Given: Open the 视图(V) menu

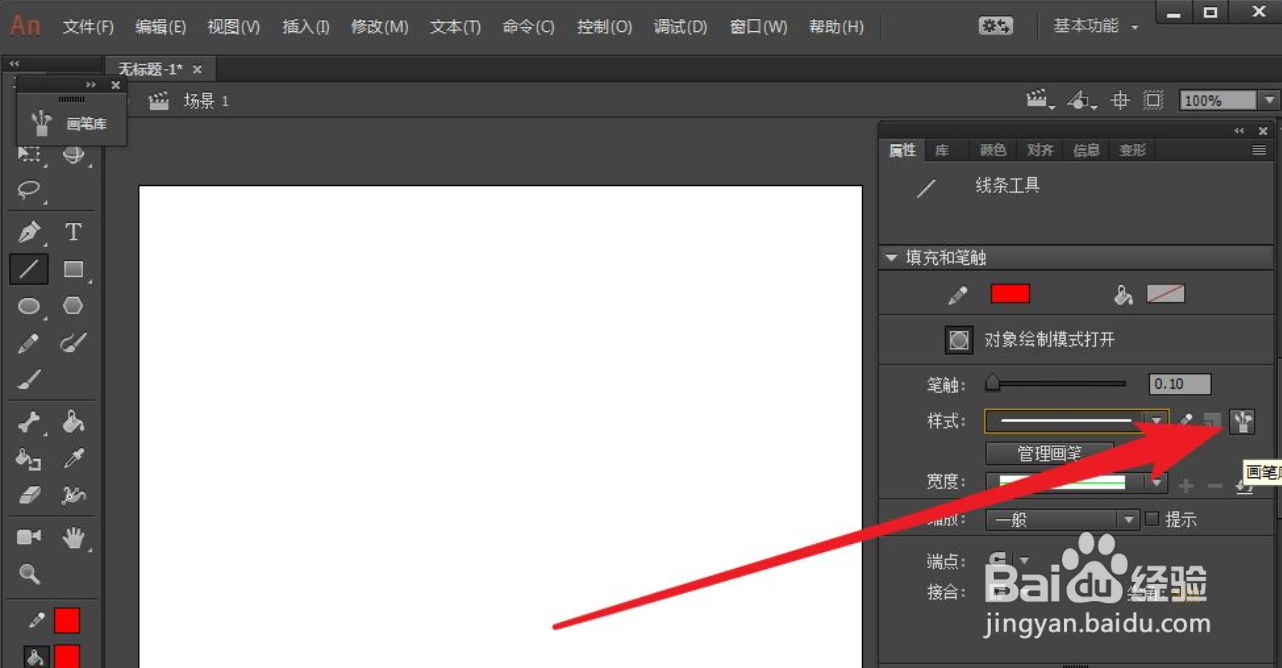Looking at the screenshot, I should [x=233, y=27].
